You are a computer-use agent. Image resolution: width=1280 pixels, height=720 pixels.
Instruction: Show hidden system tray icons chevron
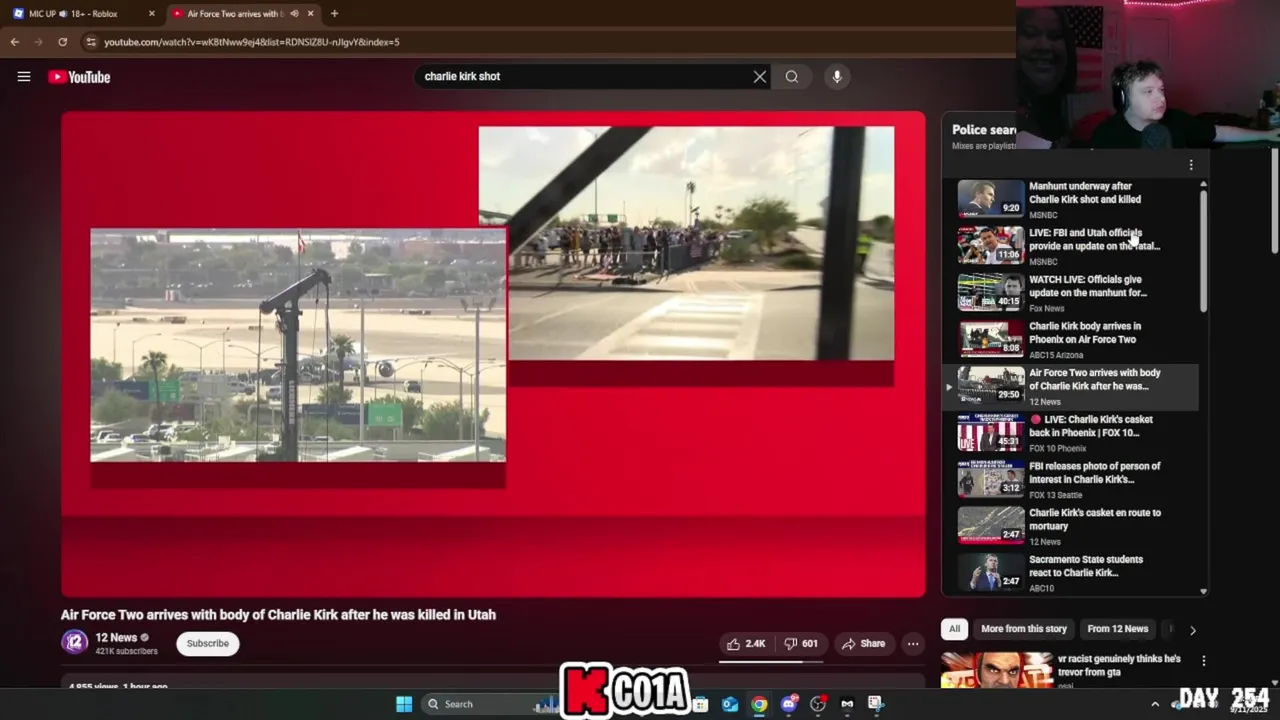coord(1155,704)
